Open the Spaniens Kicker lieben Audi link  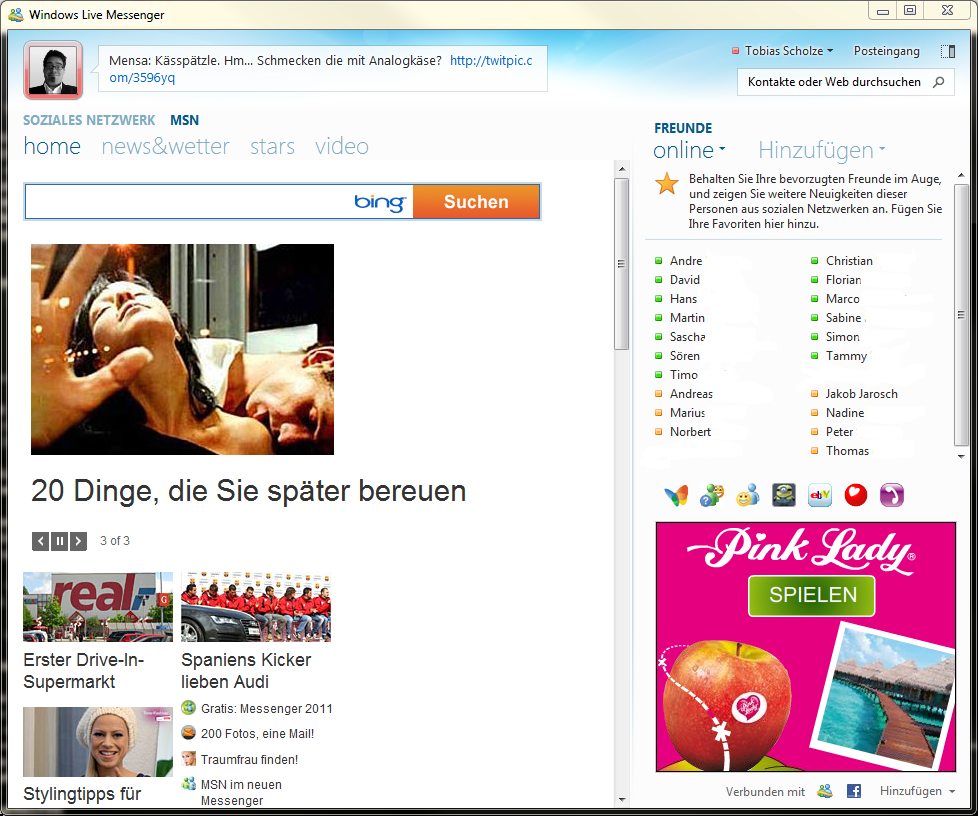coord(246,671)
